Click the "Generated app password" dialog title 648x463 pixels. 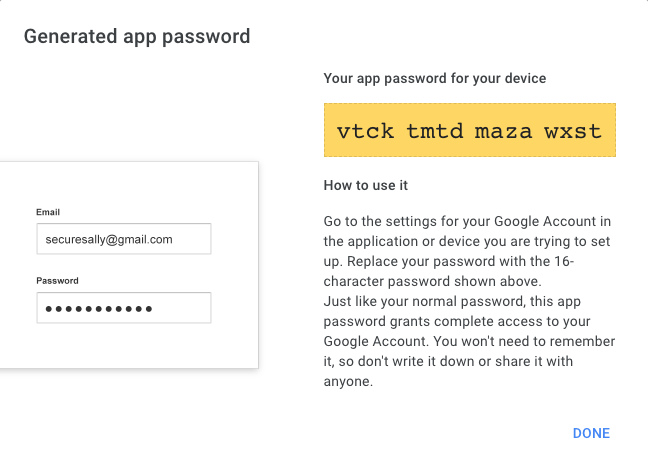137,37
